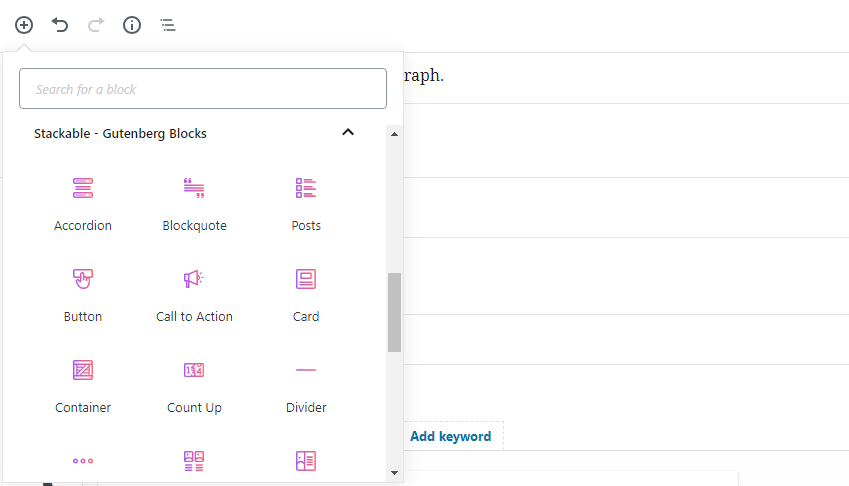849x486 pixels.
Task: Insert the Divider block
Action: 306,386
